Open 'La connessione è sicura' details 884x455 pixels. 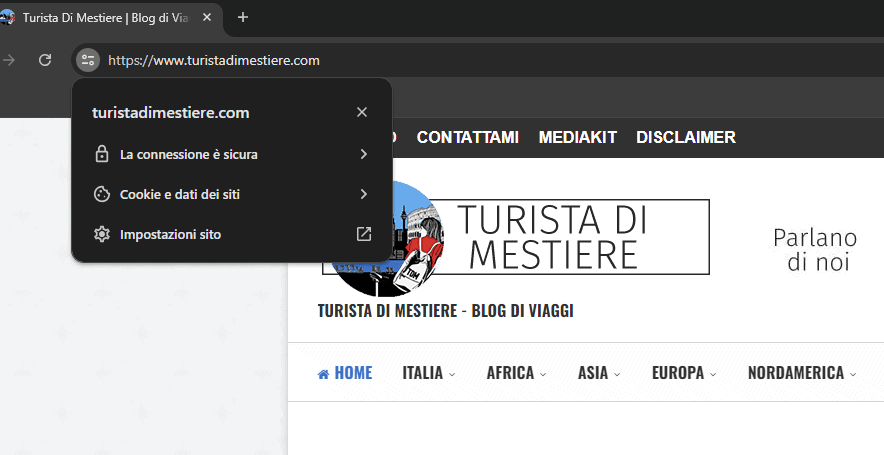232,154
